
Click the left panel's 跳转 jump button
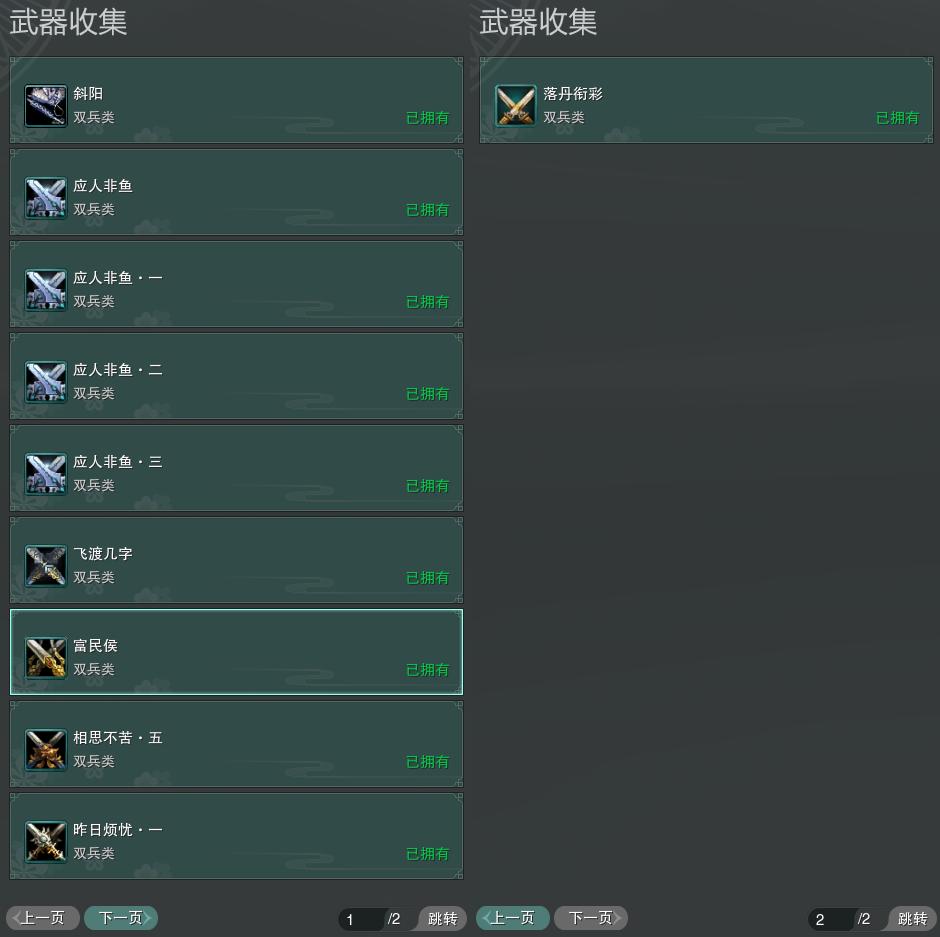point(442,918)
